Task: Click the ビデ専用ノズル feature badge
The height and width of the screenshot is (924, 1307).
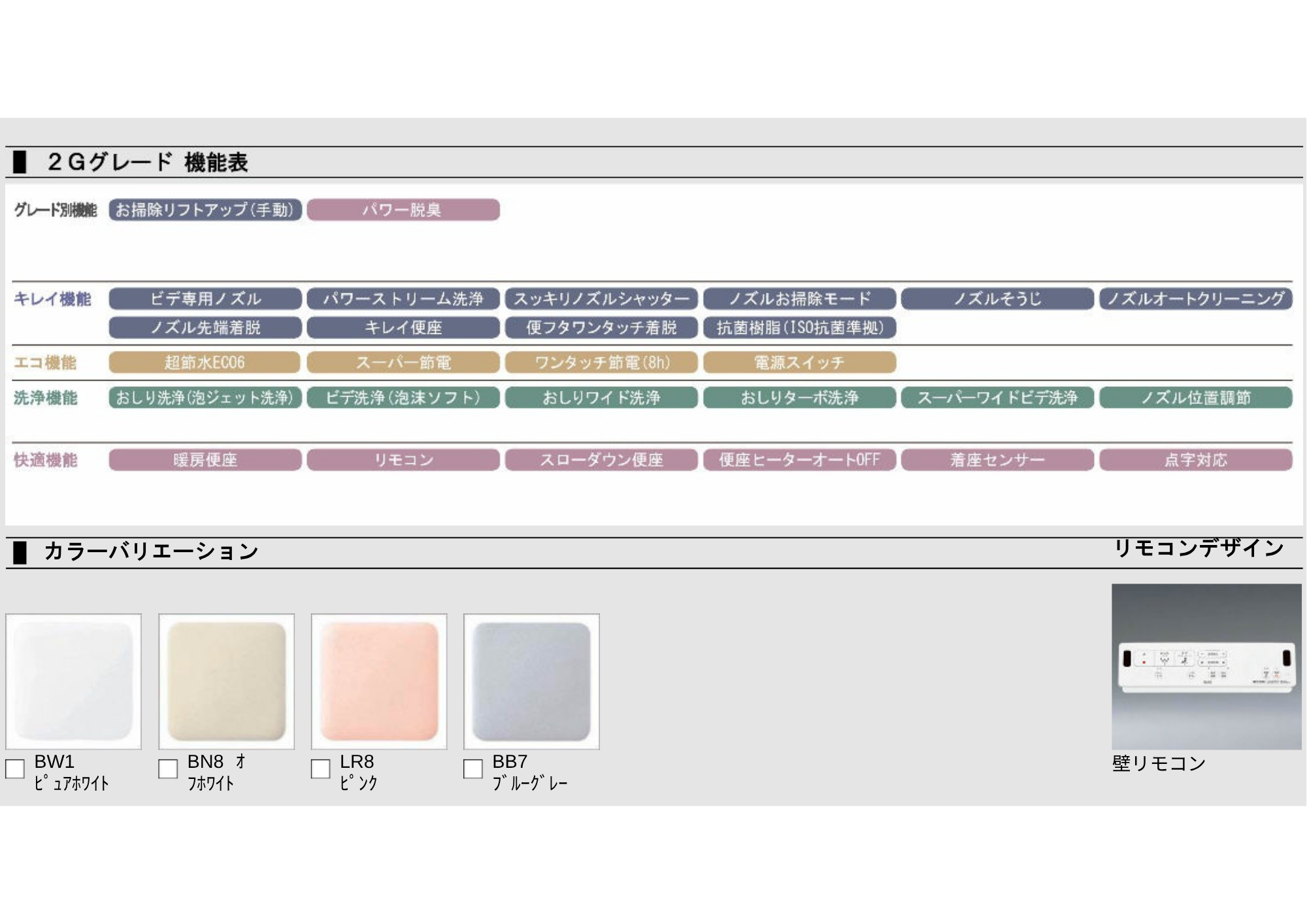Action: pos(205,299)
